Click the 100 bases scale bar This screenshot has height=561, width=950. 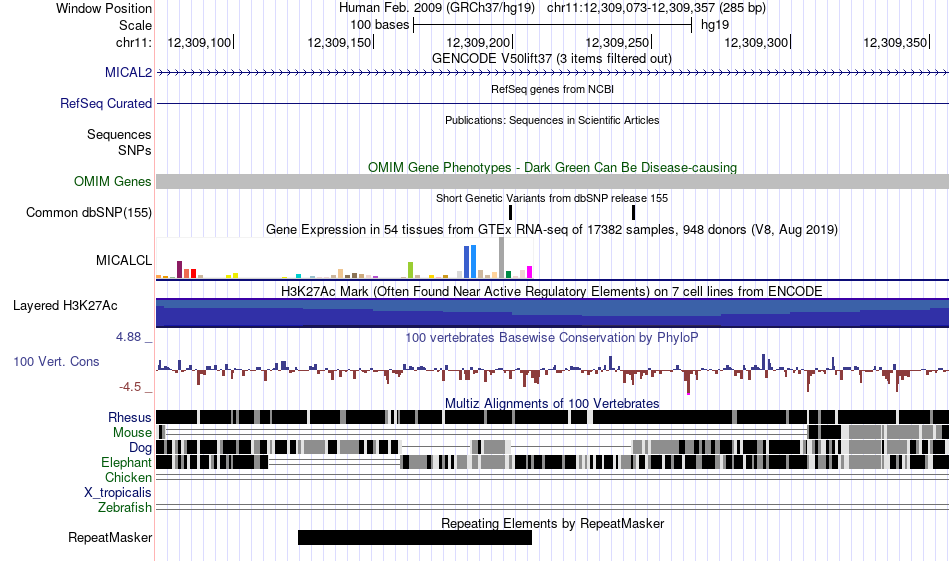pos(552,25)
